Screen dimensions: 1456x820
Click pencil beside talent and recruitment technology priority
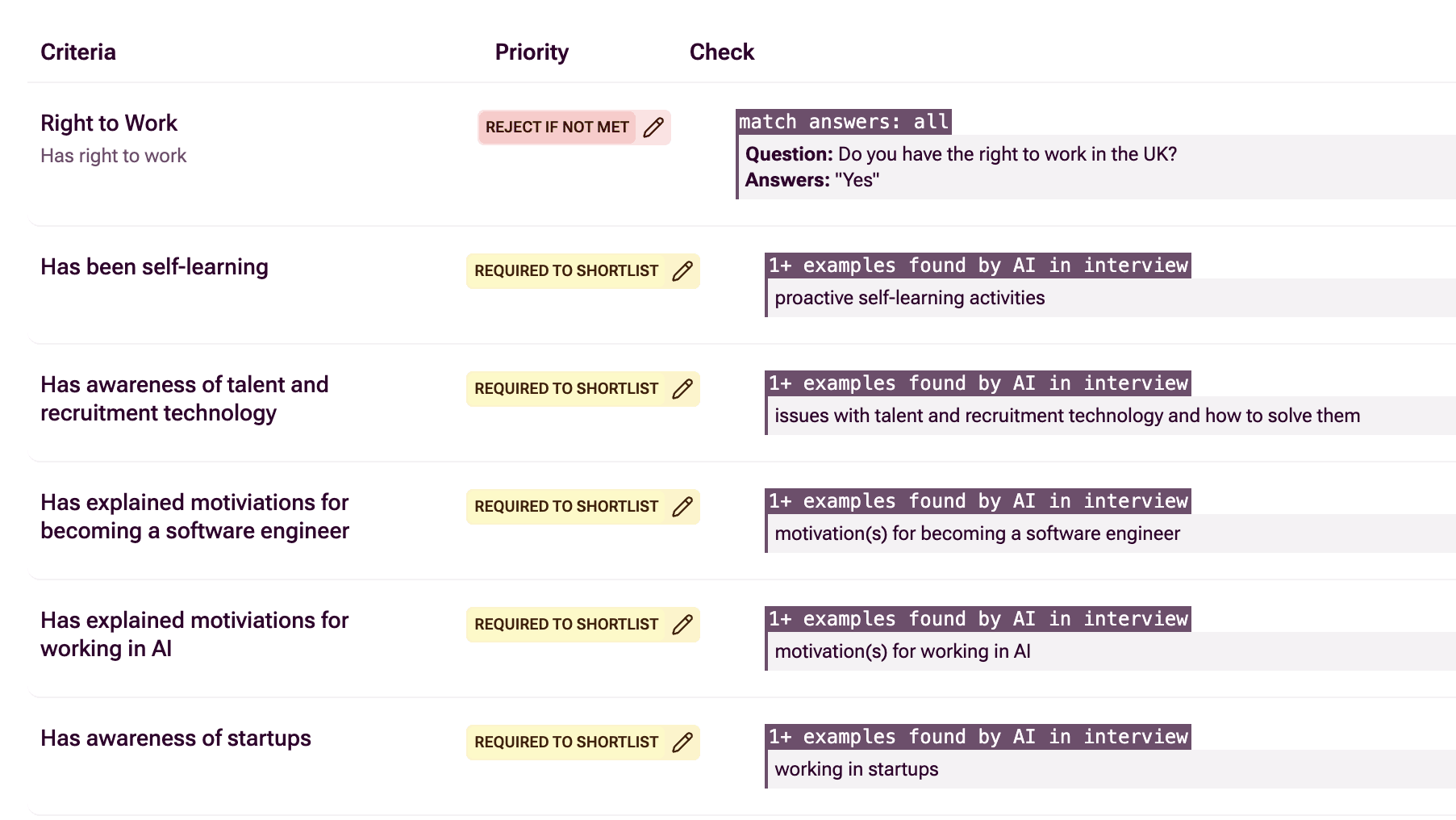(x=682, y=389)
